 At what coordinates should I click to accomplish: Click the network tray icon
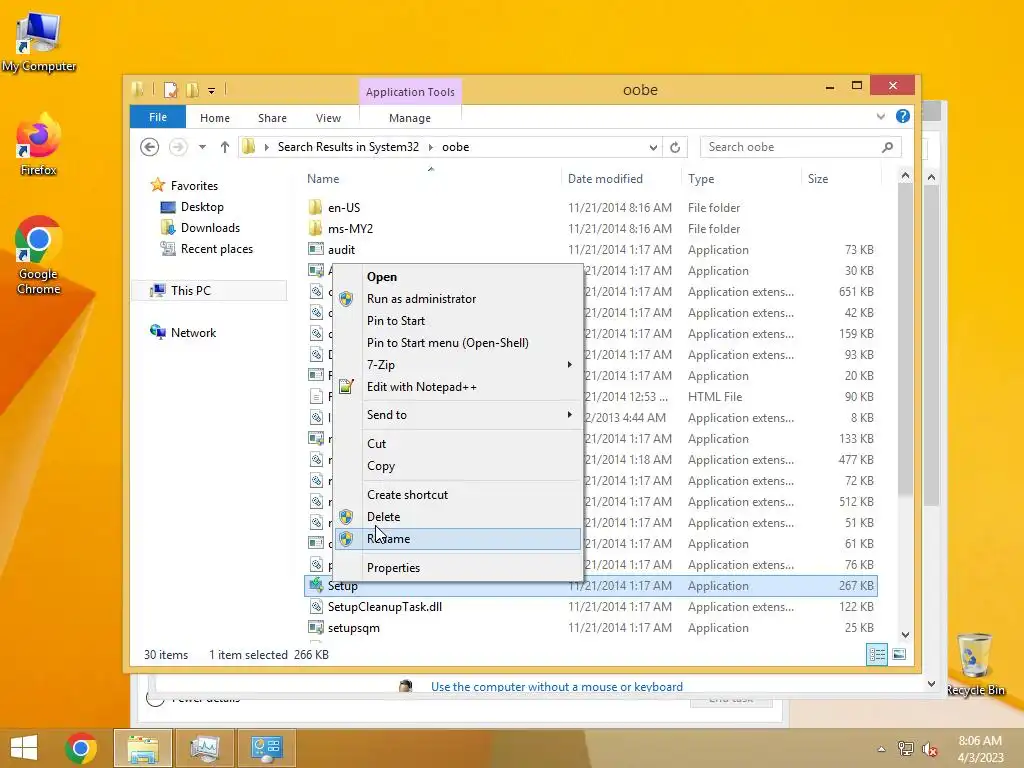click(906, 748)
